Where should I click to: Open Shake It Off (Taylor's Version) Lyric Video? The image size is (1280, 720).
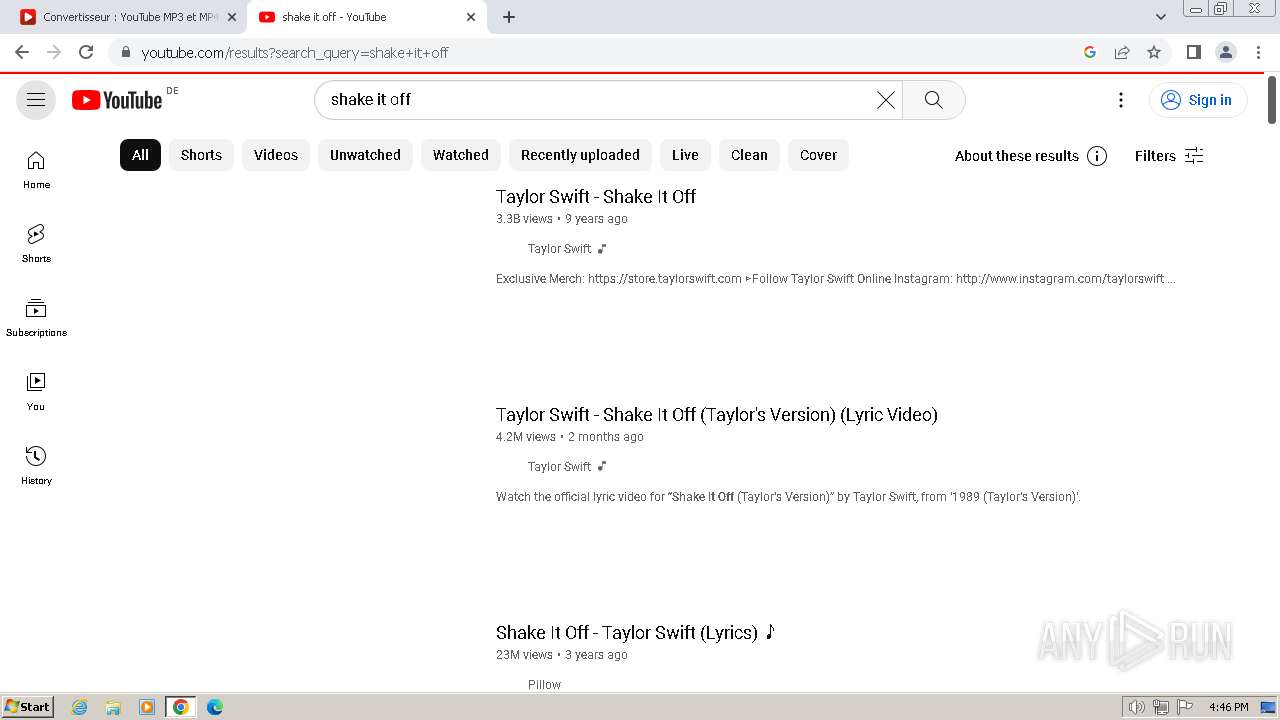coord(717,414)
